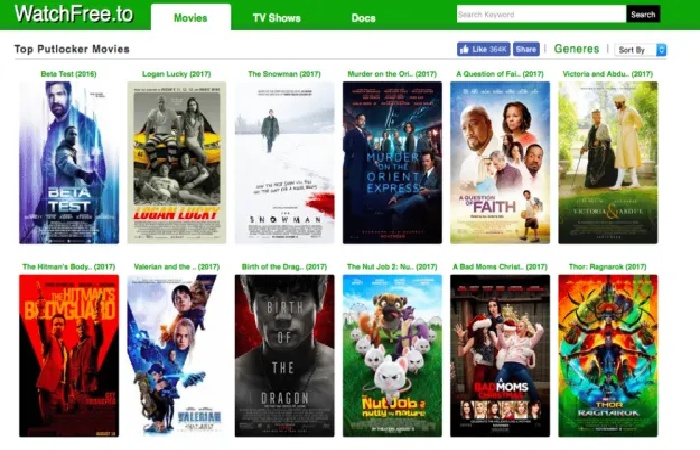The width and height of the screenshot is (700, 450).
Task: Click the Facebook Like thumbs-up button
Action: coord(483,49)
